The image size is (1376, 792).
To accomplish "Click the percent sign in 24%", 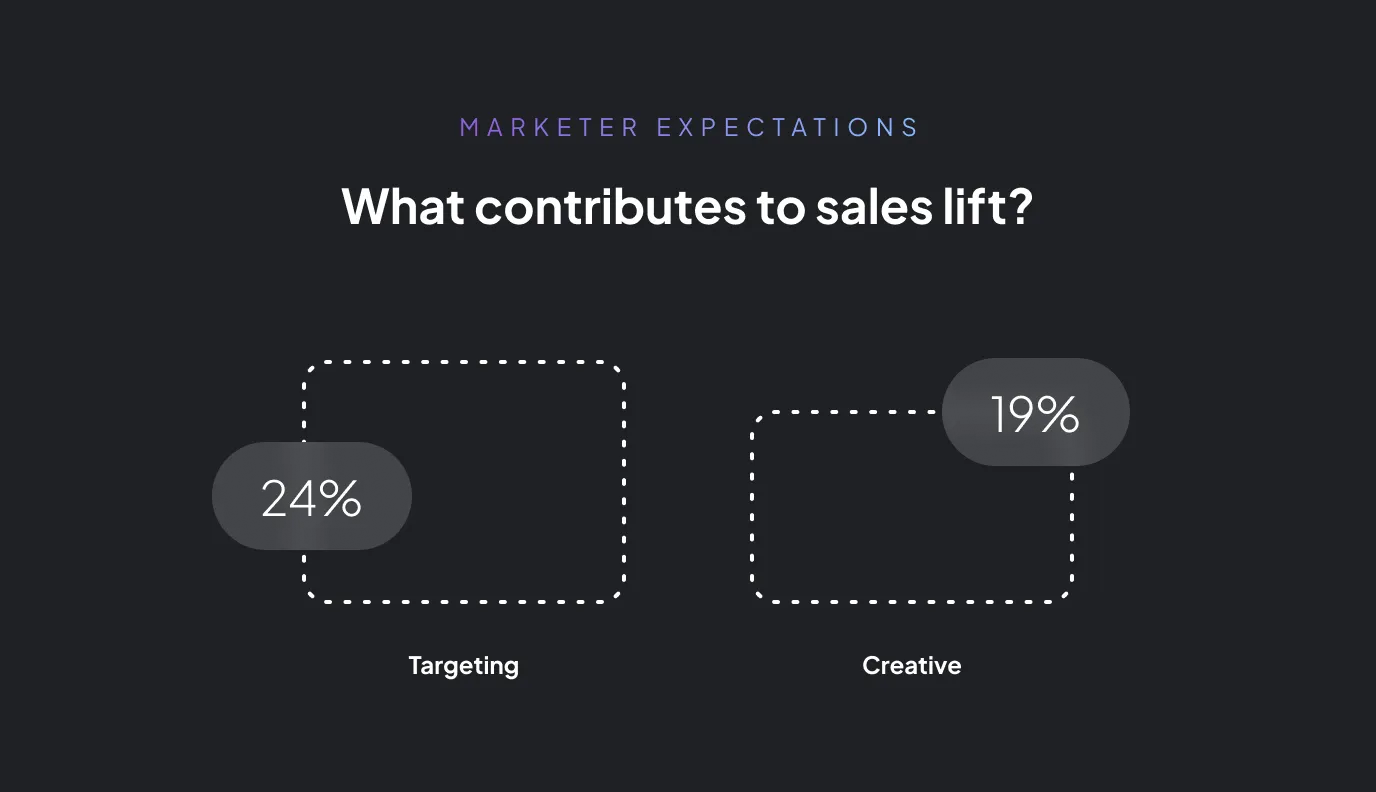I will point(343,498).
